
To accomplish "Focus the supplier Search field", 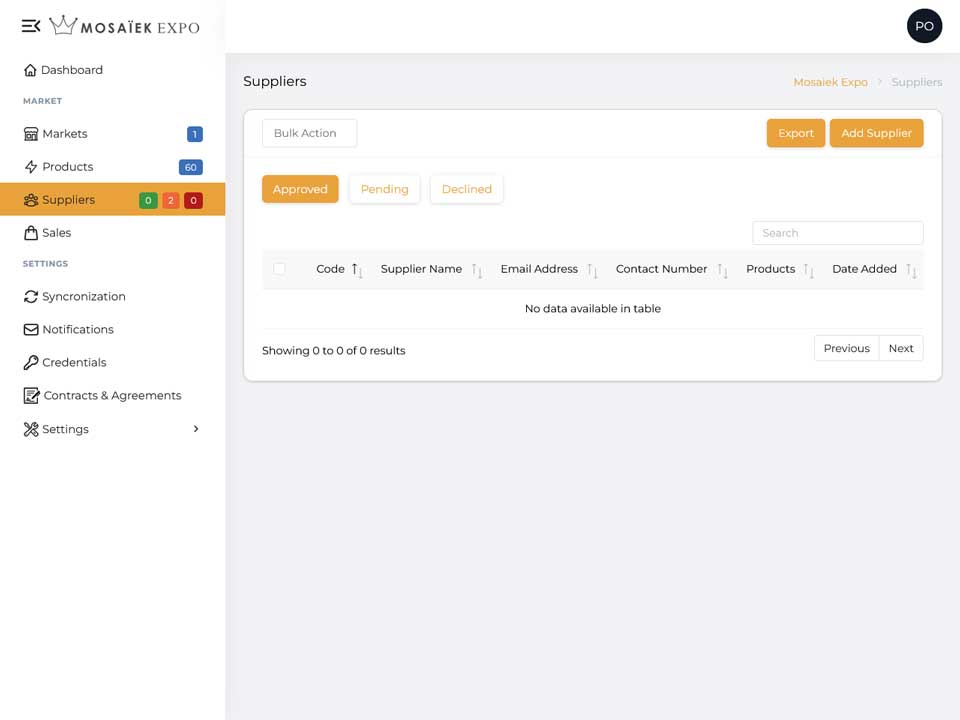I will (838, 233).
